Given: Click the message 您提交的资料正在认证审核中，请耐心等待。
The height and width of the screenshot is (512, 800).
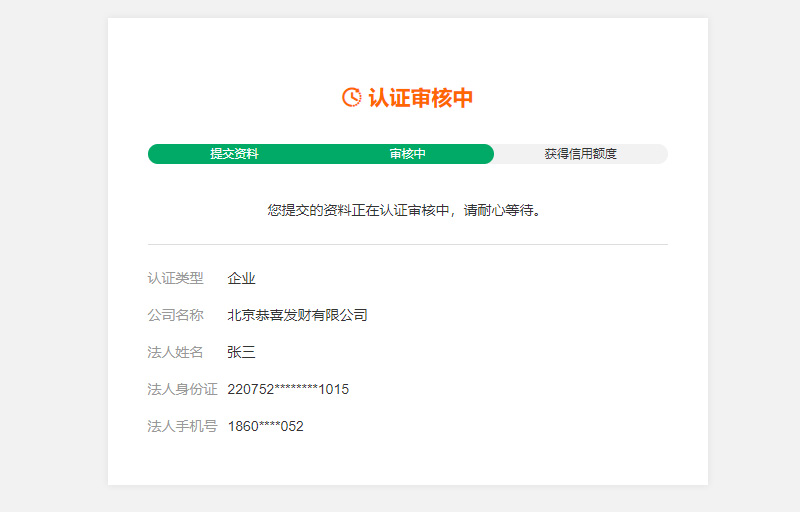Looking at the screenshot, I should click(x=404, y=210).
